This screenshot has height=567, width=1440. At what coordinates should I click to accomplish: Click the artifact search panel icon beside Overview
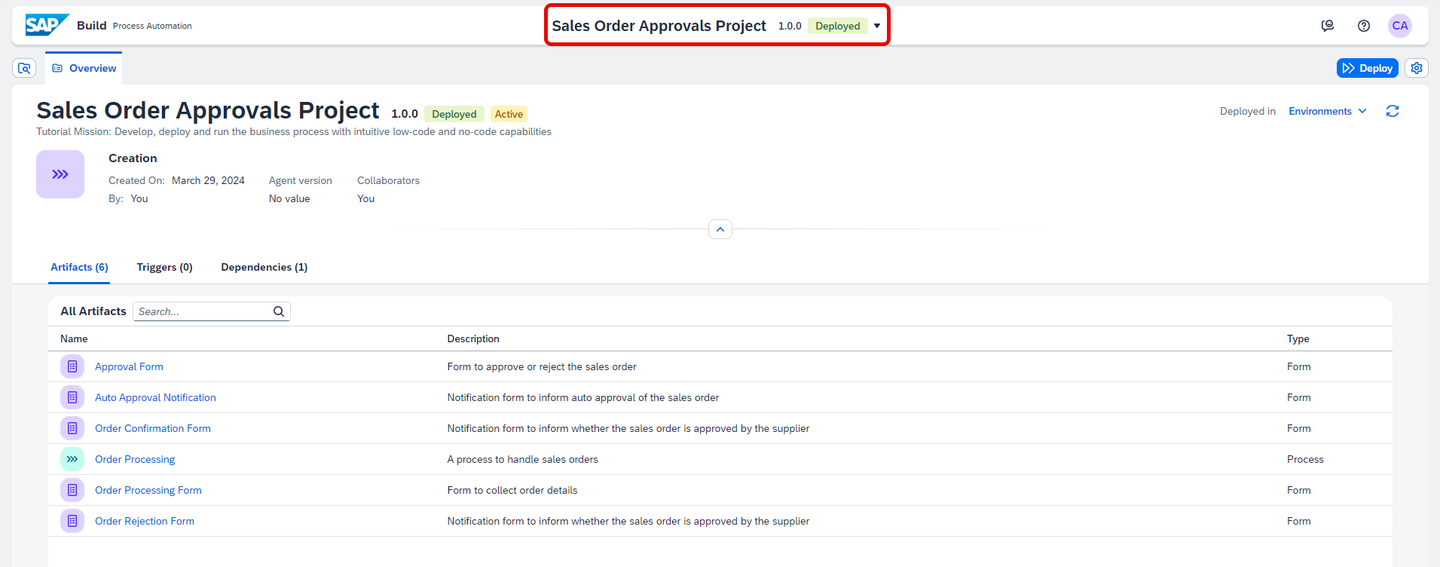25,68
